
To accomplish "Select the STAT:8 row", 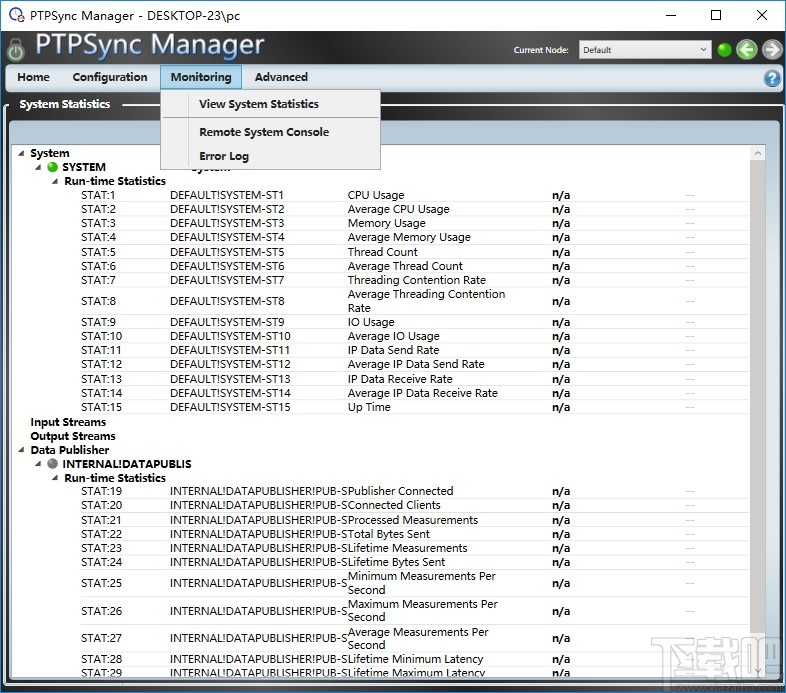I will point(415,301).
